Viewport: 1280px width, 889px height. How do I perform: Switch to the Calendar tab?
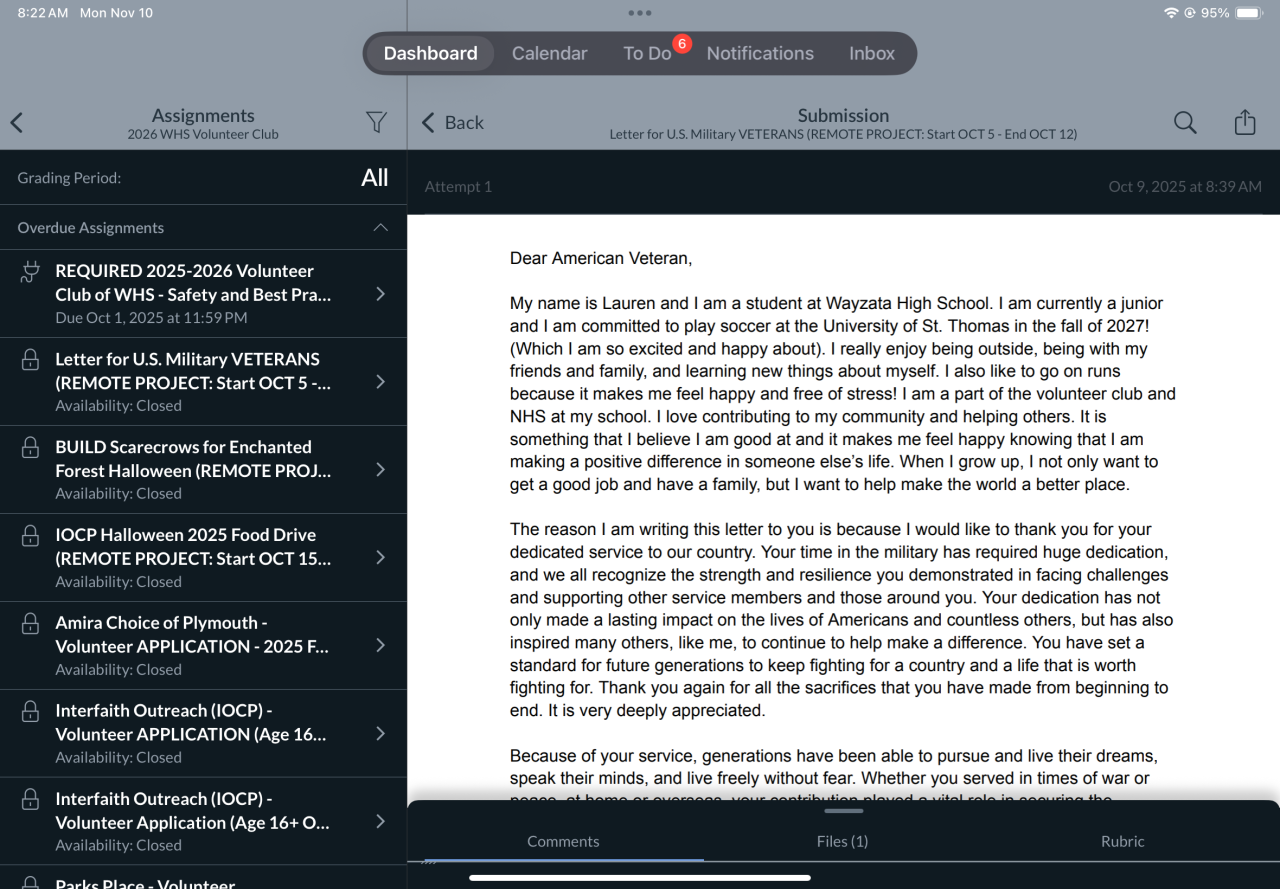tap(549, 53)
